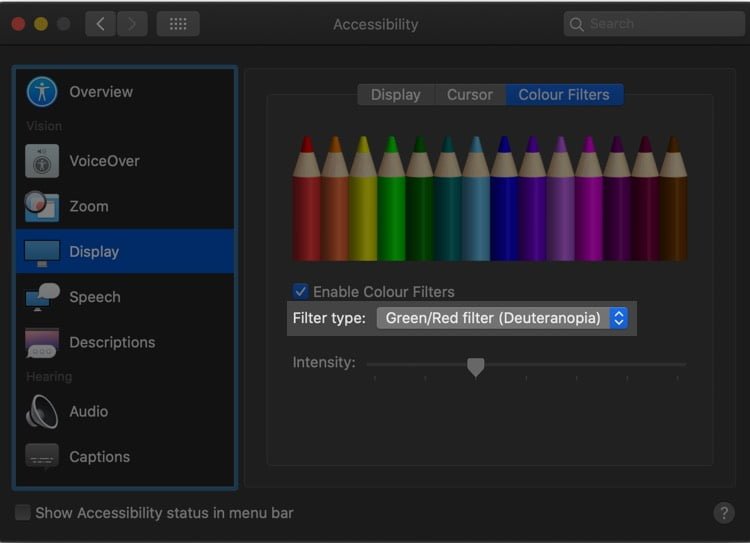Open the Zoom magnifier settings
Image resolution: width=750 pixels, height=543 pixels.
click(x=42, y=206)
